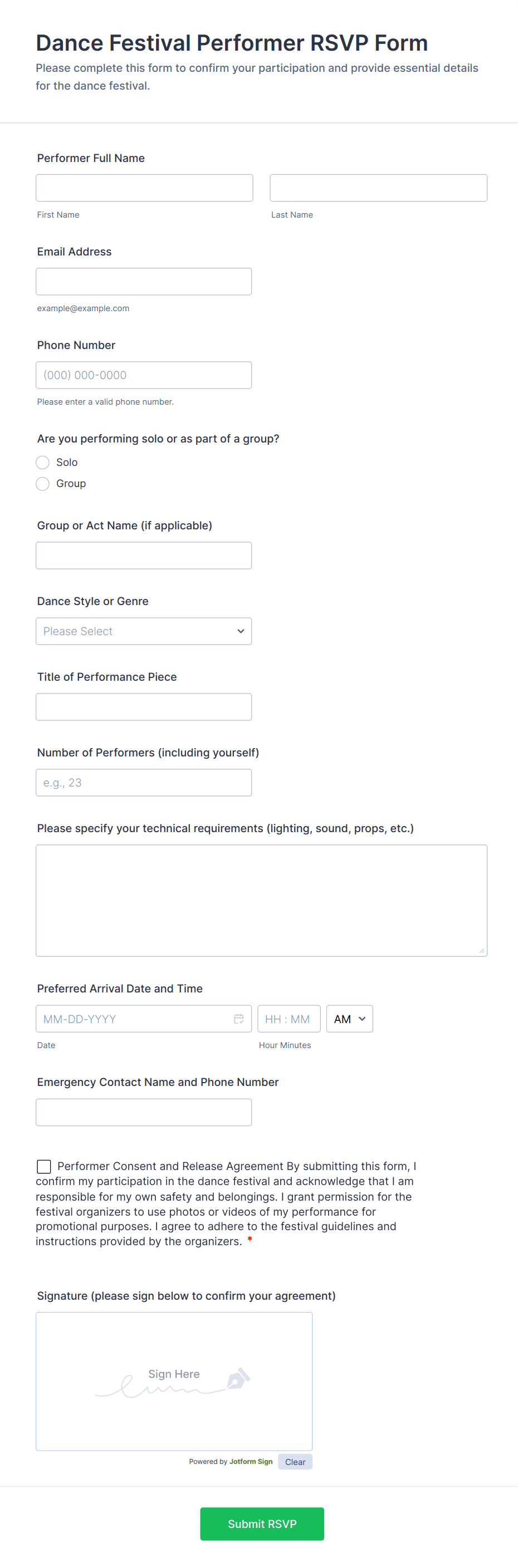Image resolution: width=518 pixels, height=1568 pixels.
Task: Expand the AM/PM time selector
Action: pyautogui.click(x=349, y=1019)
